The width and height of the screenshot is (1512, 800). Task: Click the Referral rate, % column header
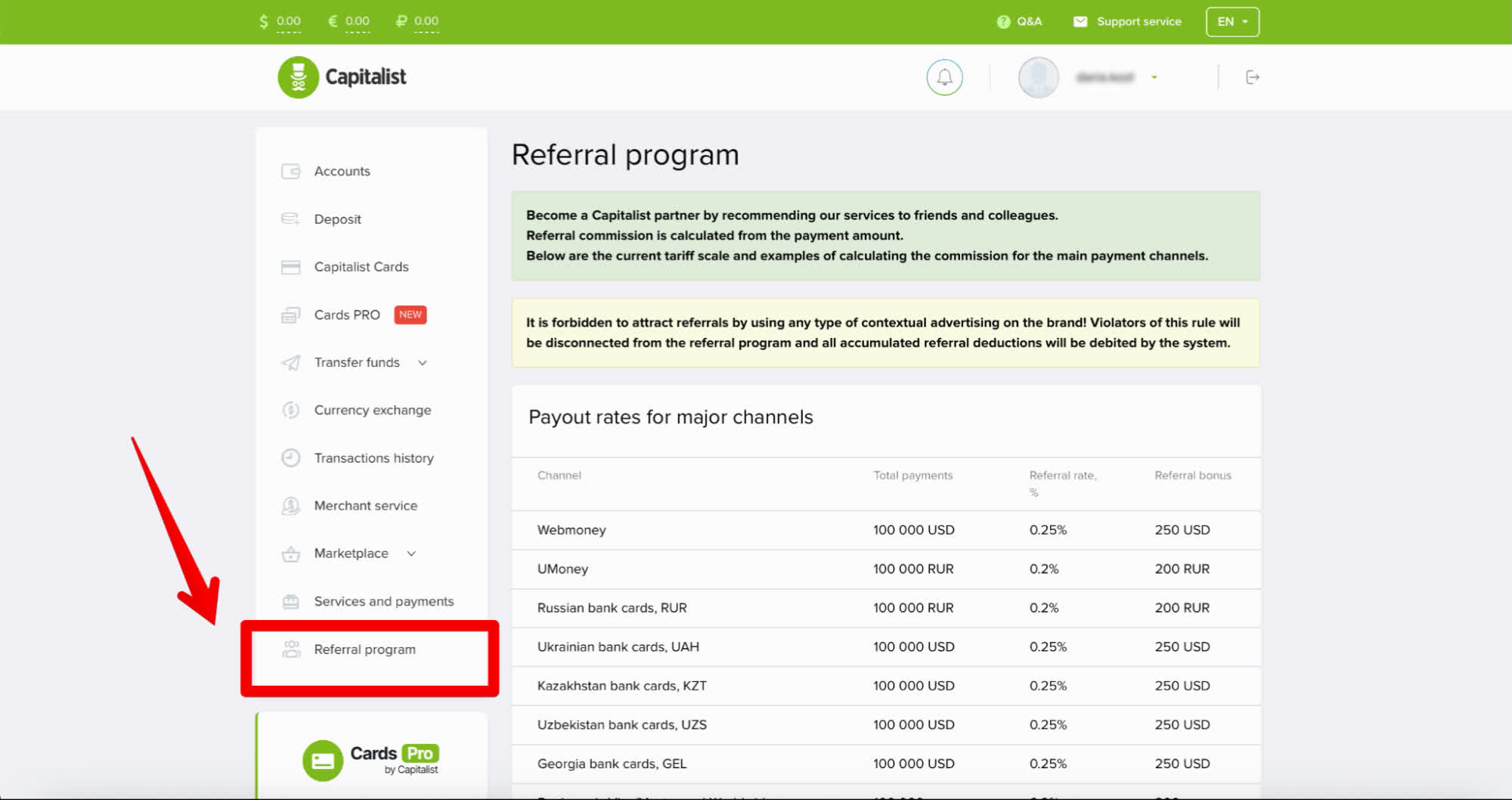(1062, 483)
